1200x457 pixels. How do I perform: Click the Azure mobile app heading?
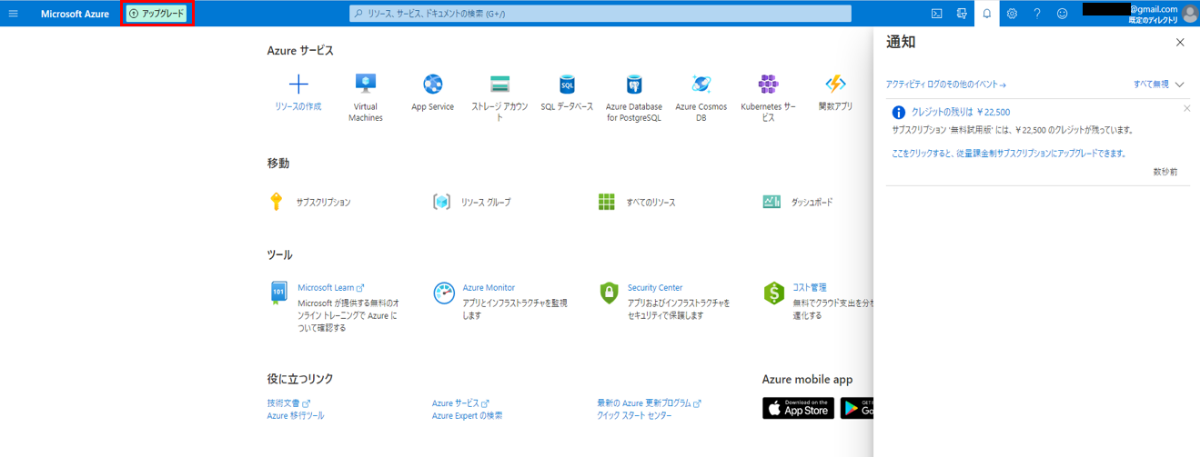click(x=807, y=379)
